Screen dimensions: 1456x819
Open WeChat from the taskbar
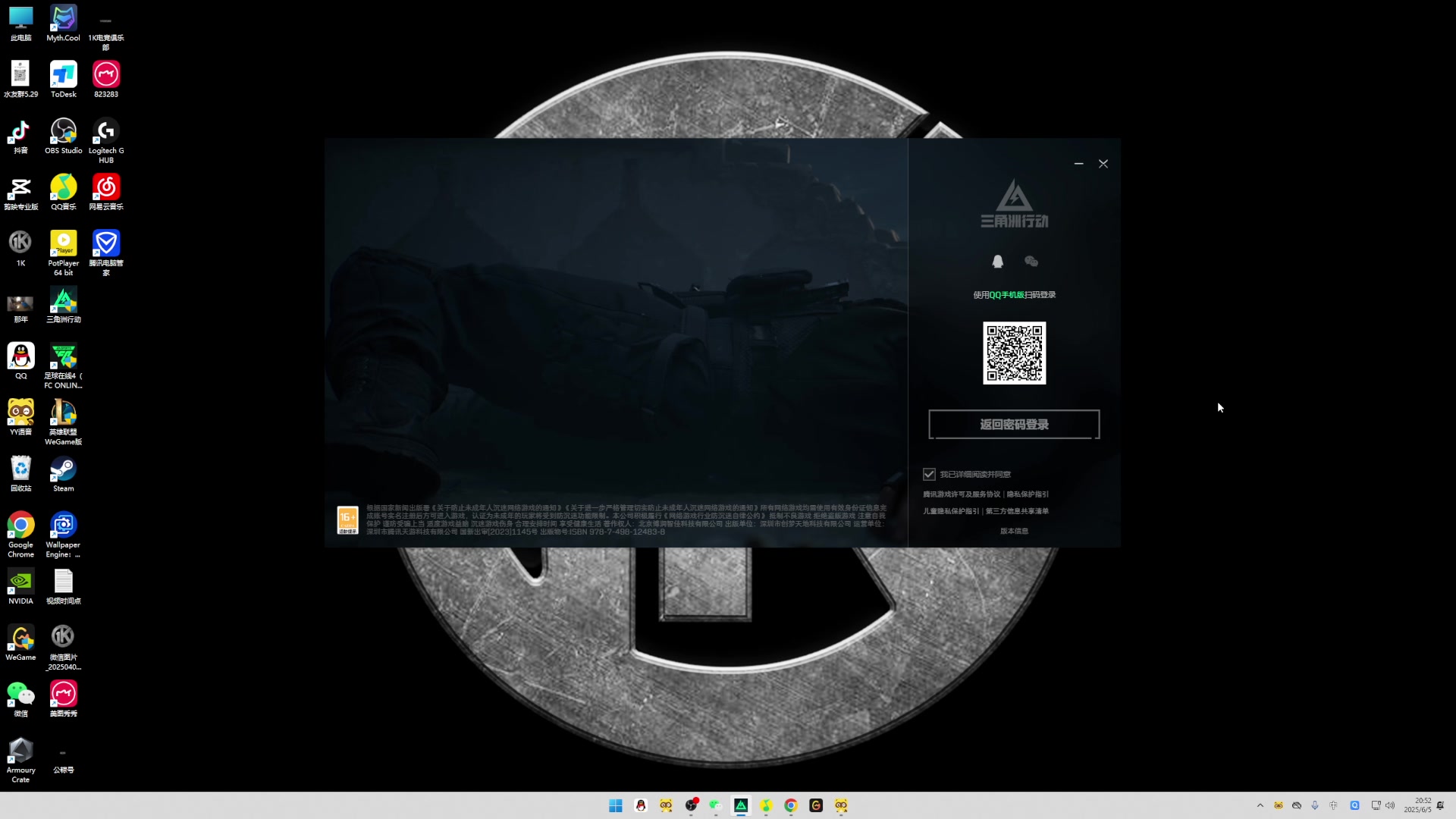[x=716, y=805]
